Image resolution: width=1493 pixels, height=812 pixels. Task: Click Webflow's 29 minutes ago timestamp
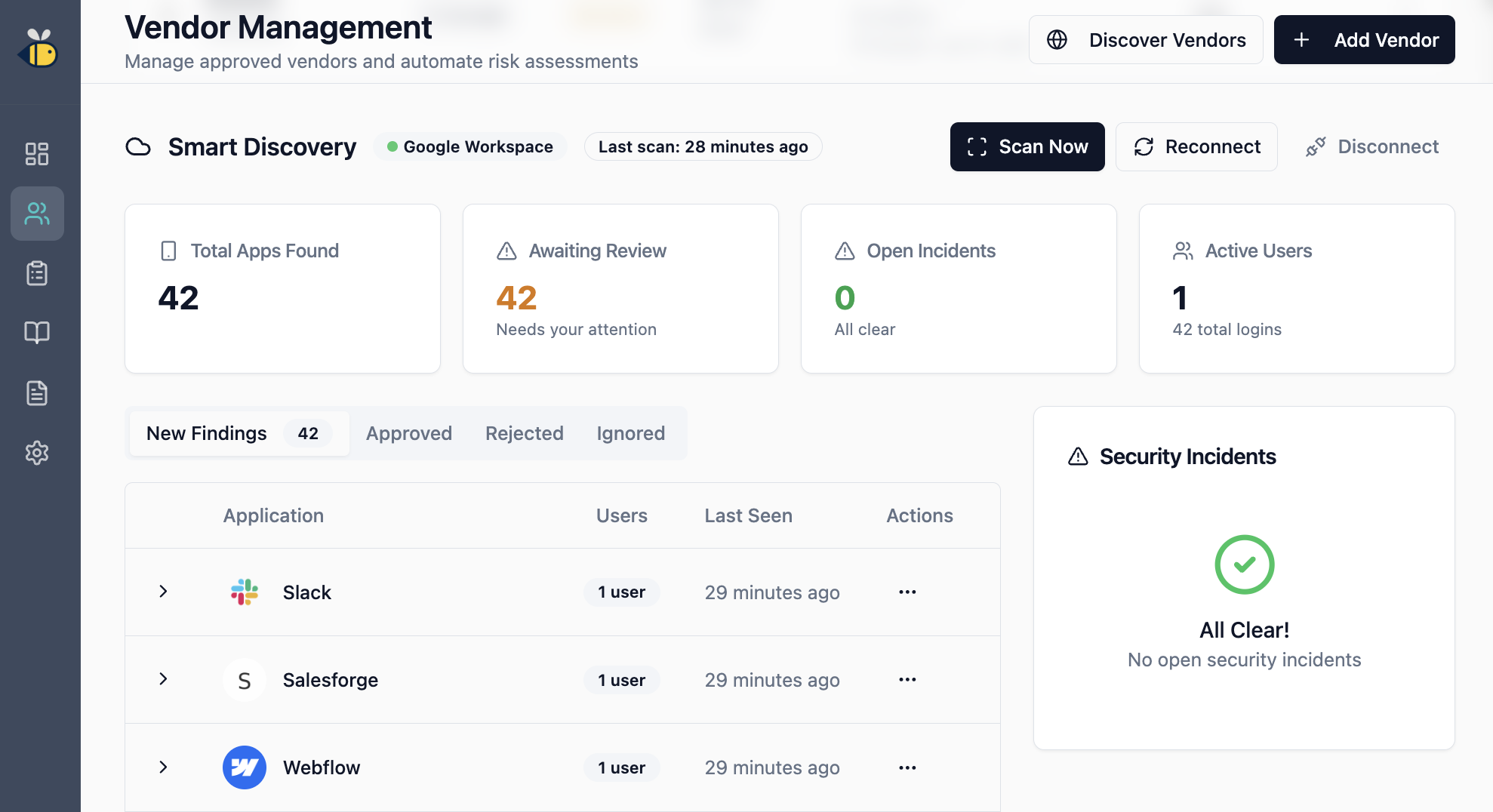(x=772, y=767)
